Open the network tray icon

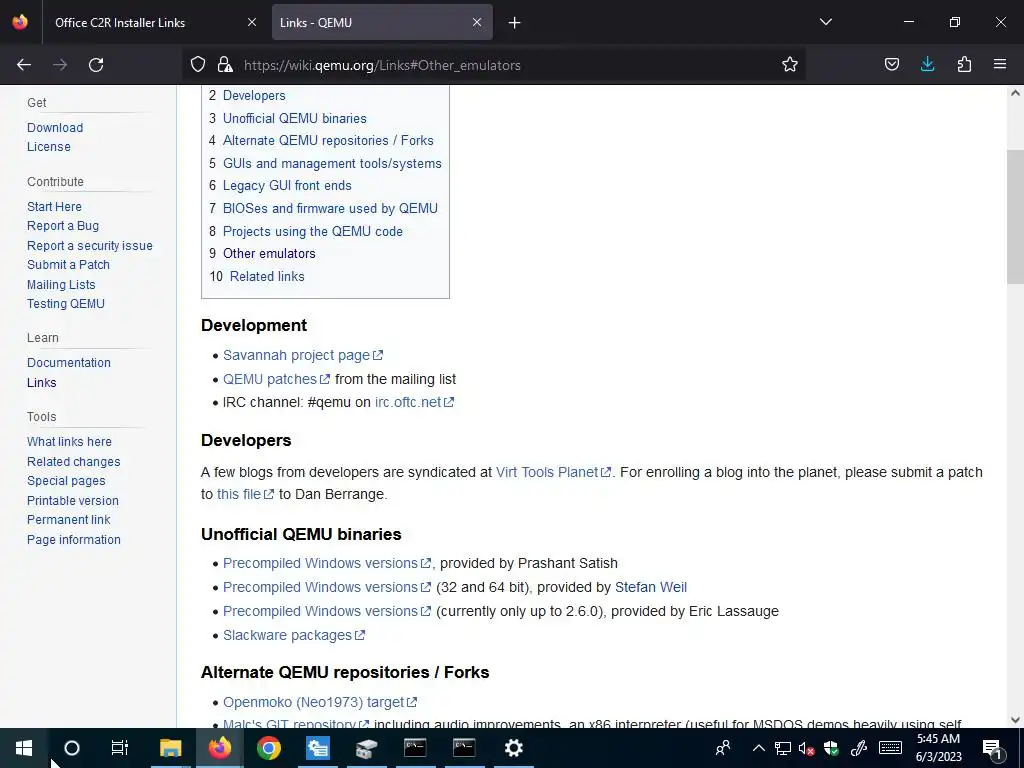pos(782,748)
